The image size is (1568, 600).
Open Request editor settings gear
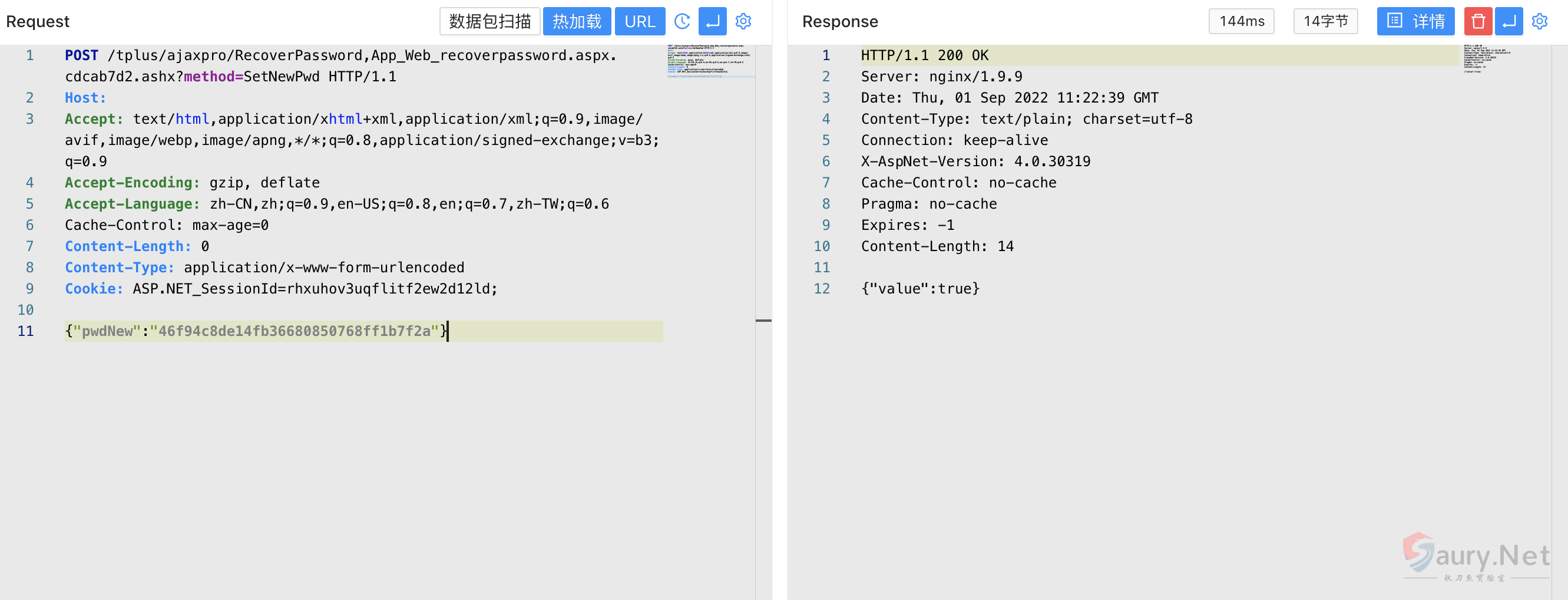pyautogui.click(x=743, y=22)
